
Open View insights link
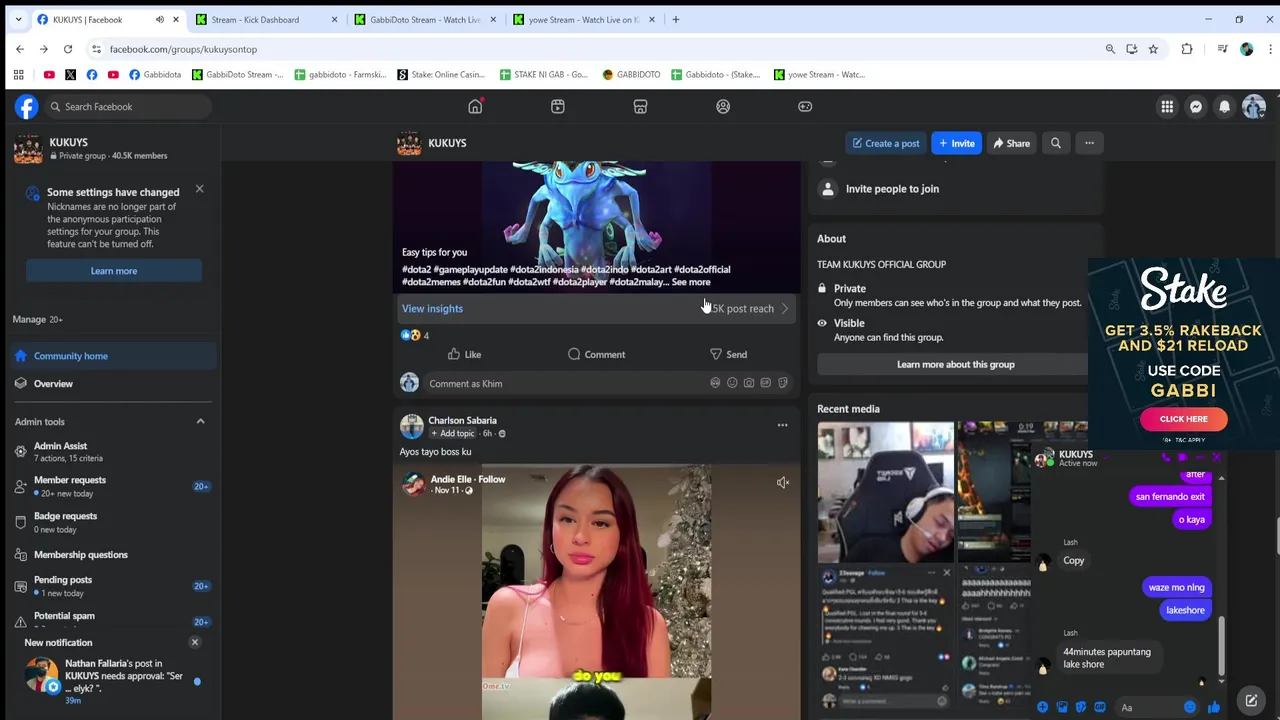point(432,308)
